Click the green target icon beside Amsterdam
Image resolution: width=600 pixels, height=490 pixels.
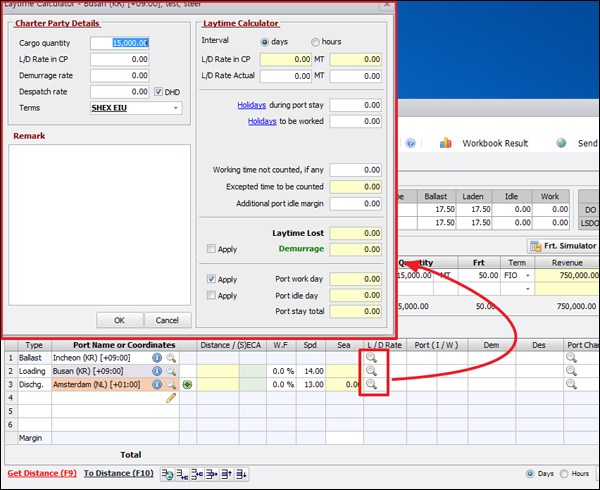click(x=187, y=384)
